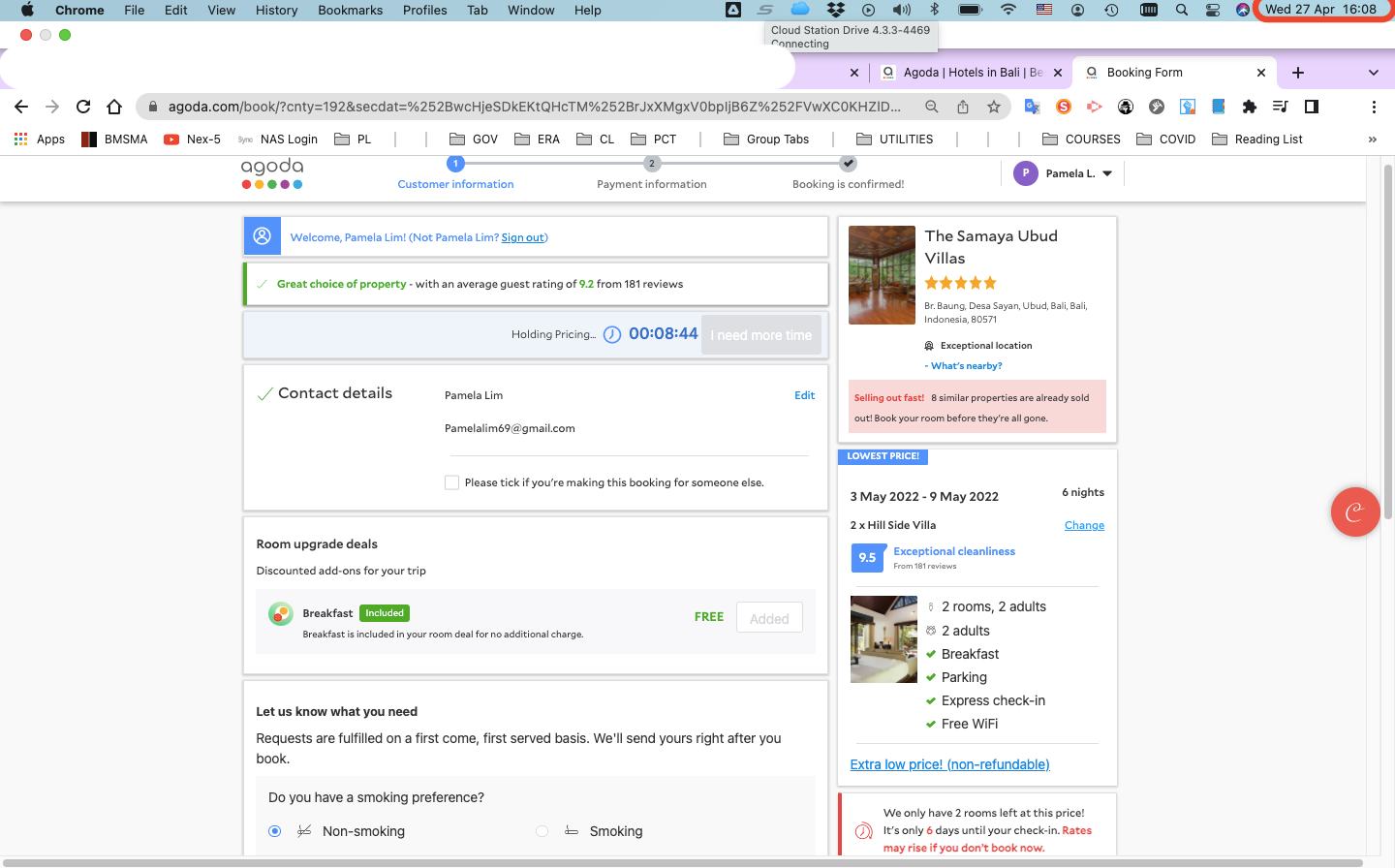Open the Apple menu
Screen dimensions: 1395x868
tap(27, 10)
